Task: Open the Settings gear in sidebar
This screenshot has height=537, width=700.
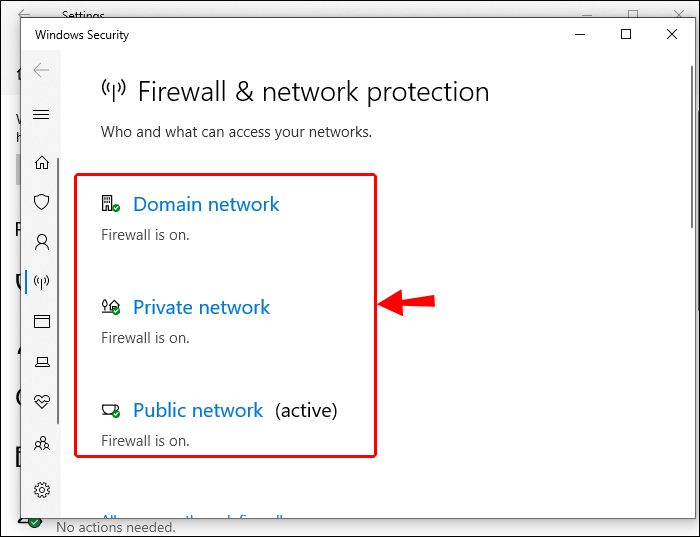Action: pyautogui.click(x=42, y=489)
